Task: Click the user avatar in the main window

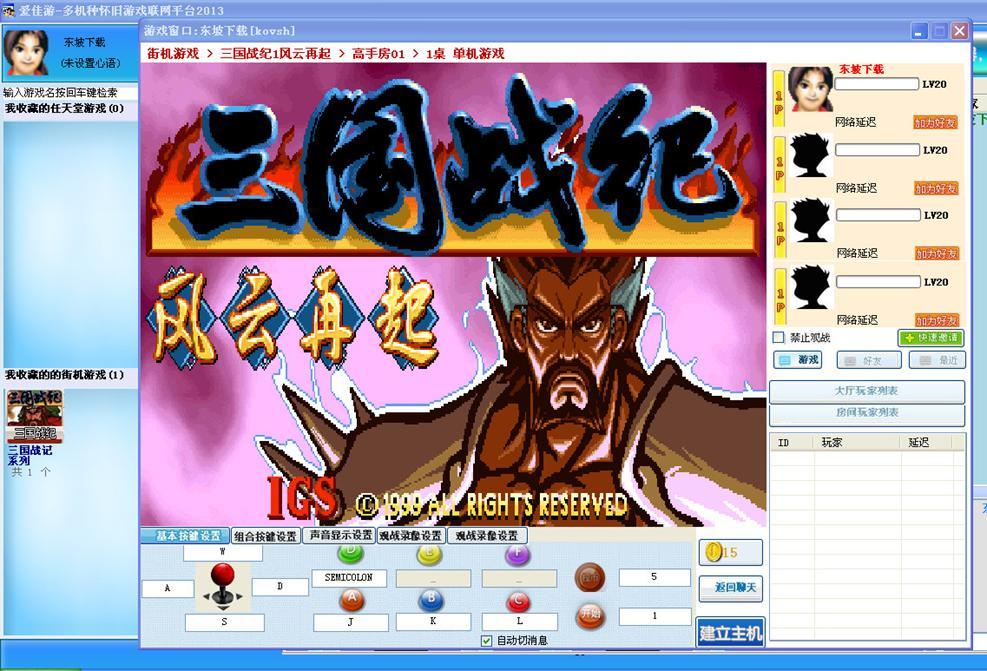Action: point(26,52)
